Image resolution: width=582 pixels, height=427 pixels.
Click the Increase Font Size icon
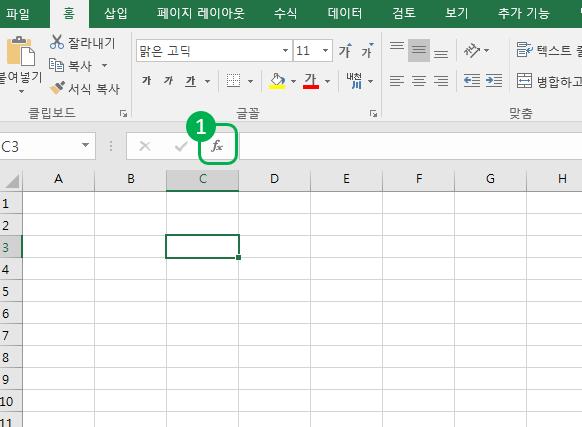(x=345, y=50)
